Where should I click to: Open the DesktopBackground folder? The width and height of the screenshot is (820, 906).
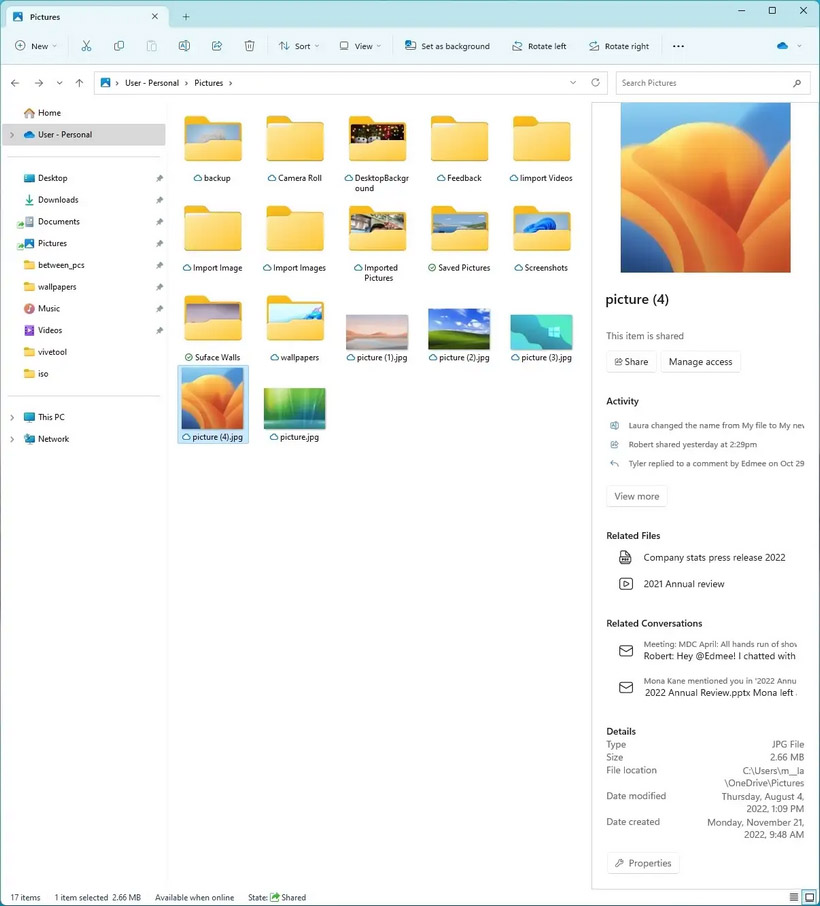[x=377, y=154]
